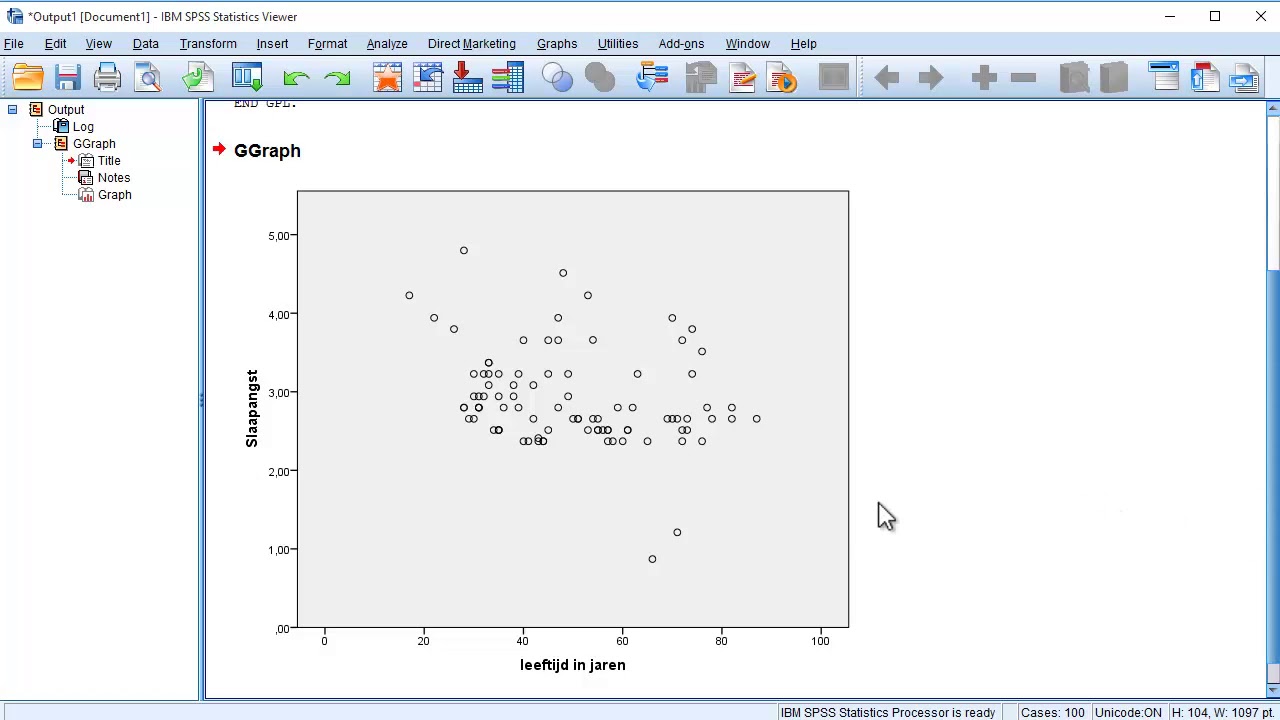Click the Insert Title icon

click(x=1204, y=78)
